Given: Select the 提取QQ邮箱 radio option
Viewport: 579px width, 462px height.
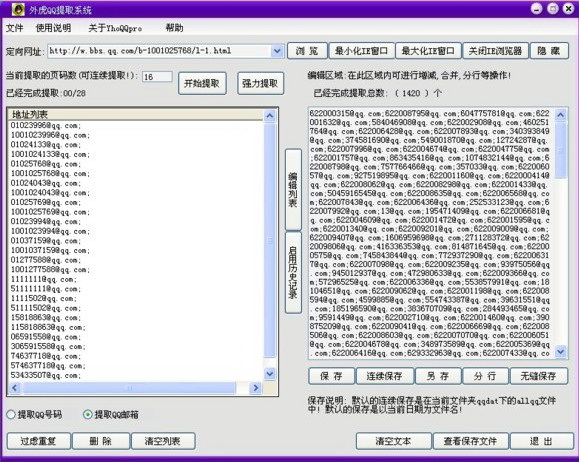Looking at the screenshot, I should pyautogui.click(x=88, y=414).
